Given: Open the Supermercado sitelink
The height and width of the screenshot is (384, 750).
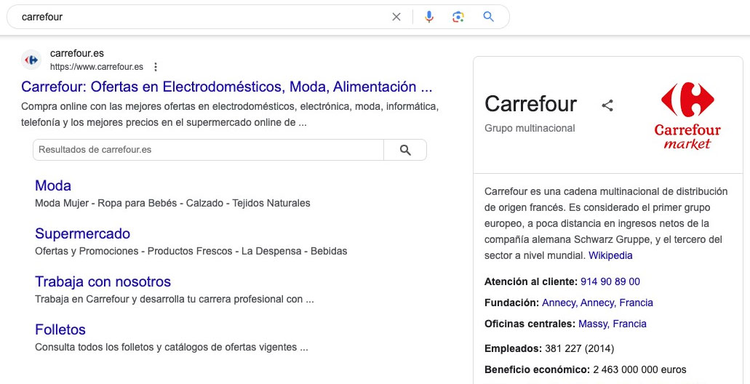Looking at the screenshot, I should coord(82,234).
